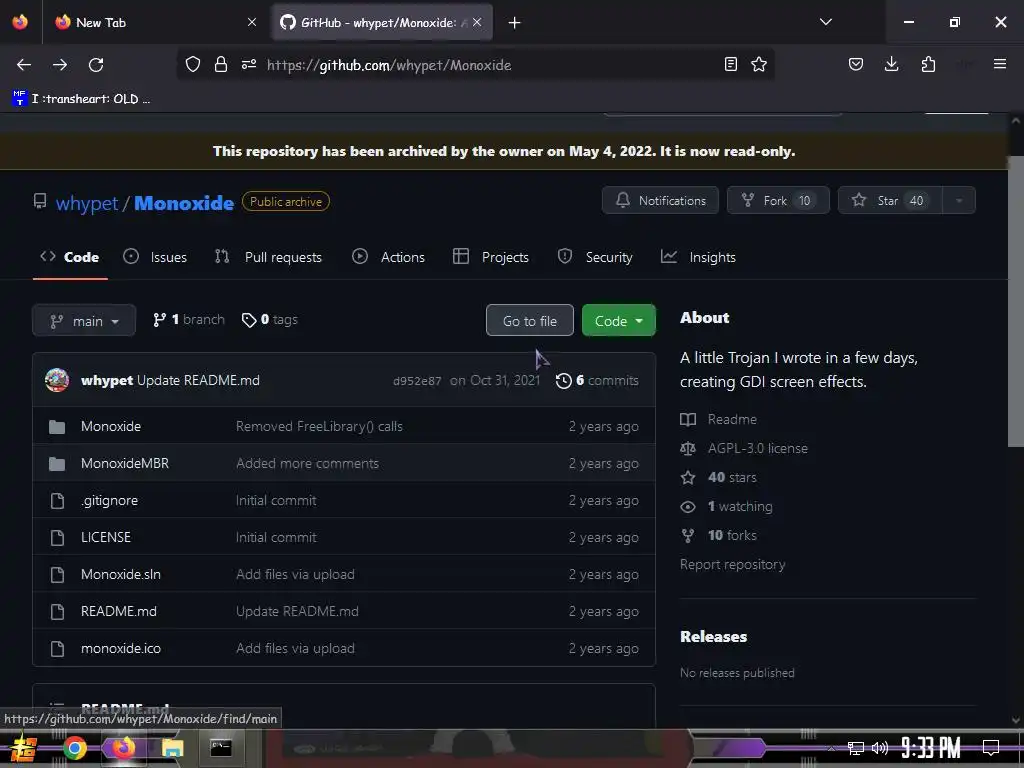Open the Pull requests tab
This screenshot has width=1024, height=768.
click(268, 257)
